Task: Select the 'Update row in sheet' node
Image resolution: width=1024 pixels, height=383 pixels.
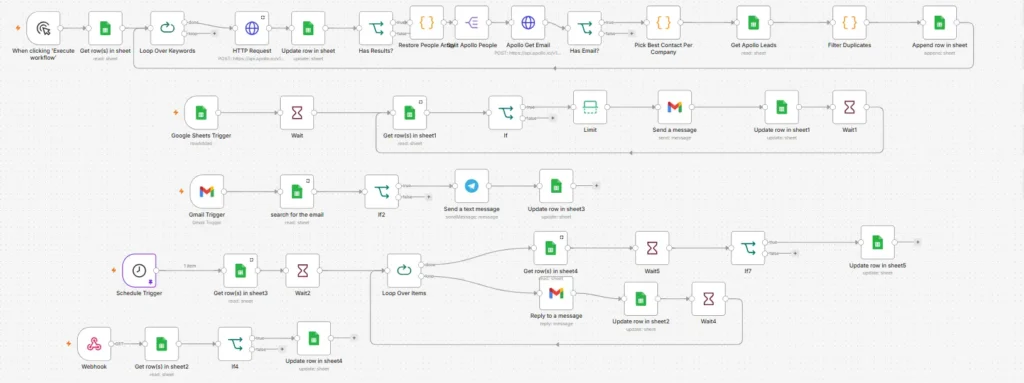Action: point(308,28)
